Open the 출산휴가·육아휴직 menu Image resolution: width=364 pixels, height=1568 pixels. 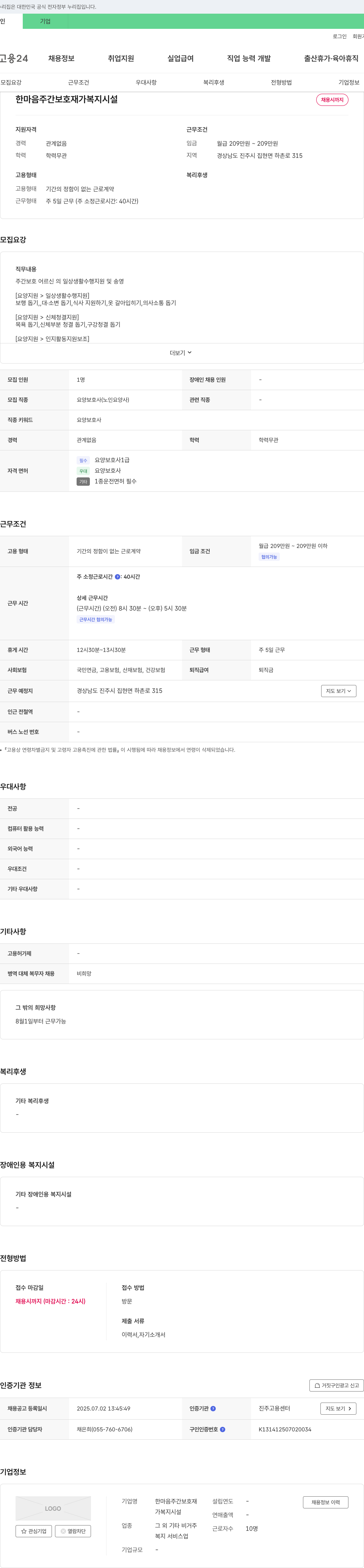331,58
